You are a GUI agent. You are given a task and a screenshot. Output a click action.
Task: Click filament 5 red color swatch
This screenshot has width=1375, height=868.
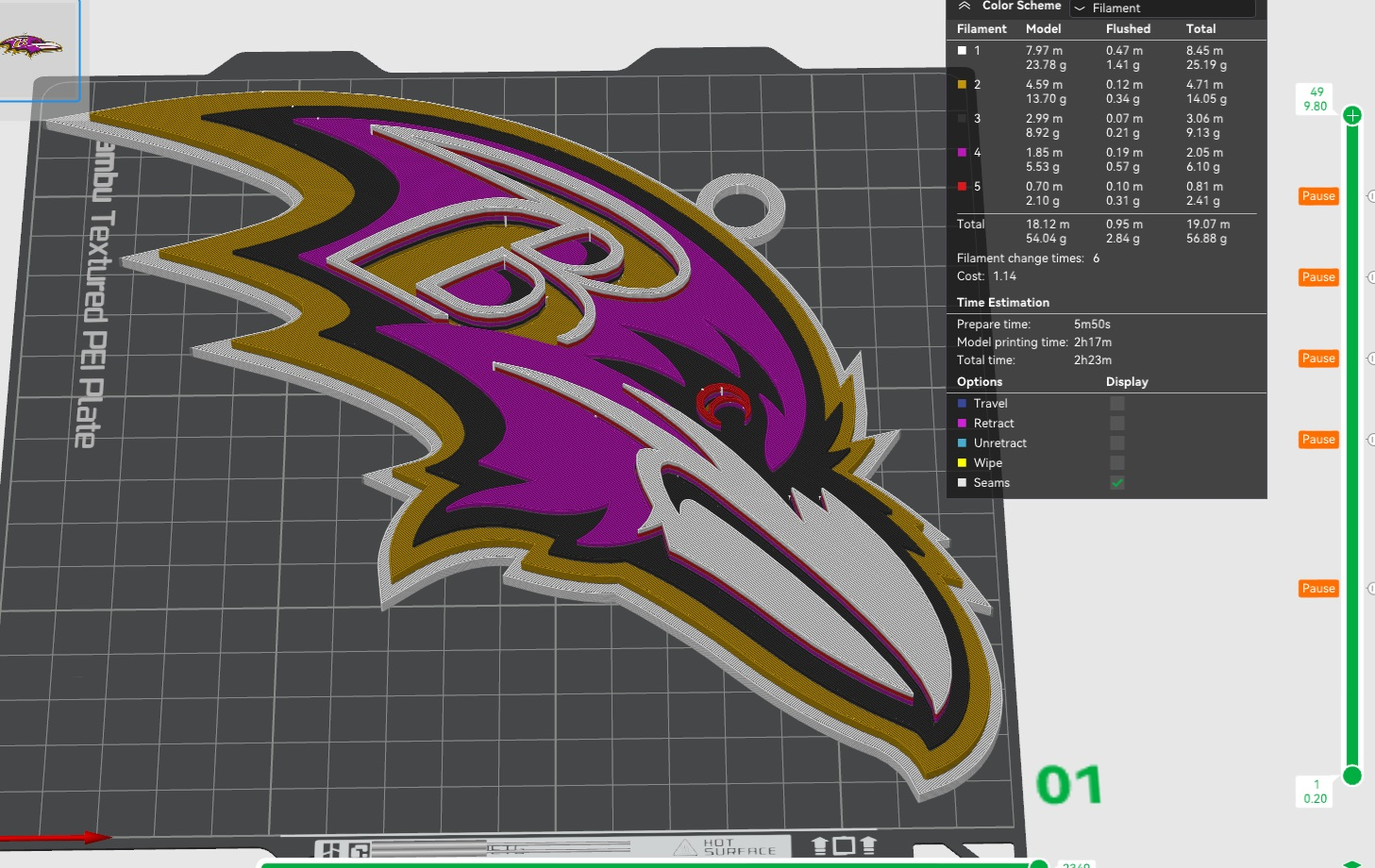coord(963,187)
